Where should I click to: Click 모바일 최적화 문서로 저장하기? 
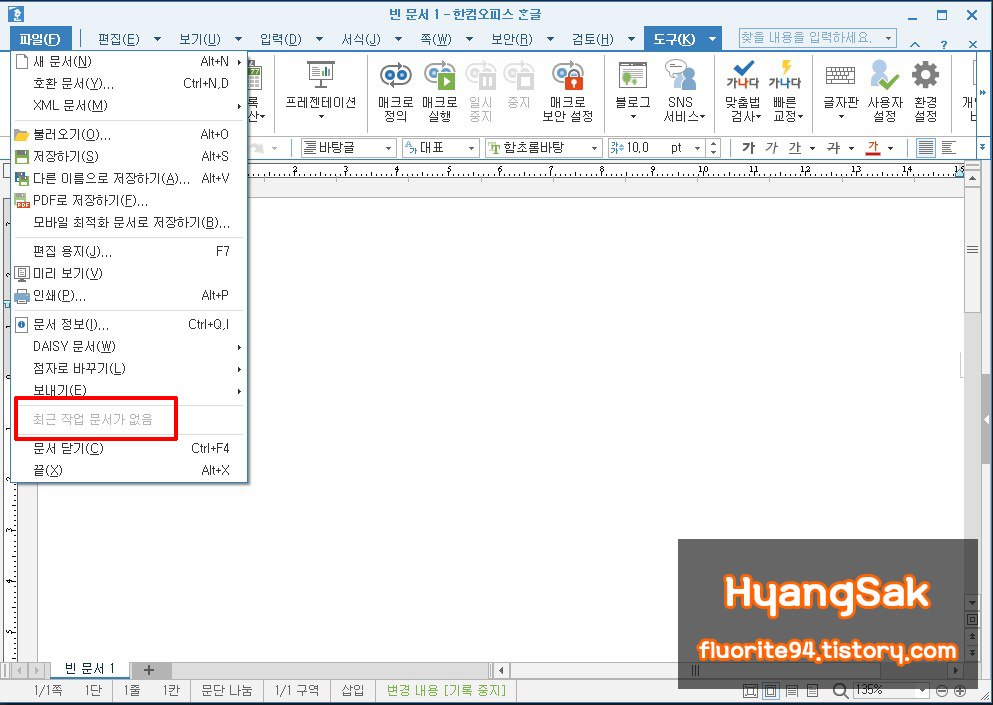129,223
